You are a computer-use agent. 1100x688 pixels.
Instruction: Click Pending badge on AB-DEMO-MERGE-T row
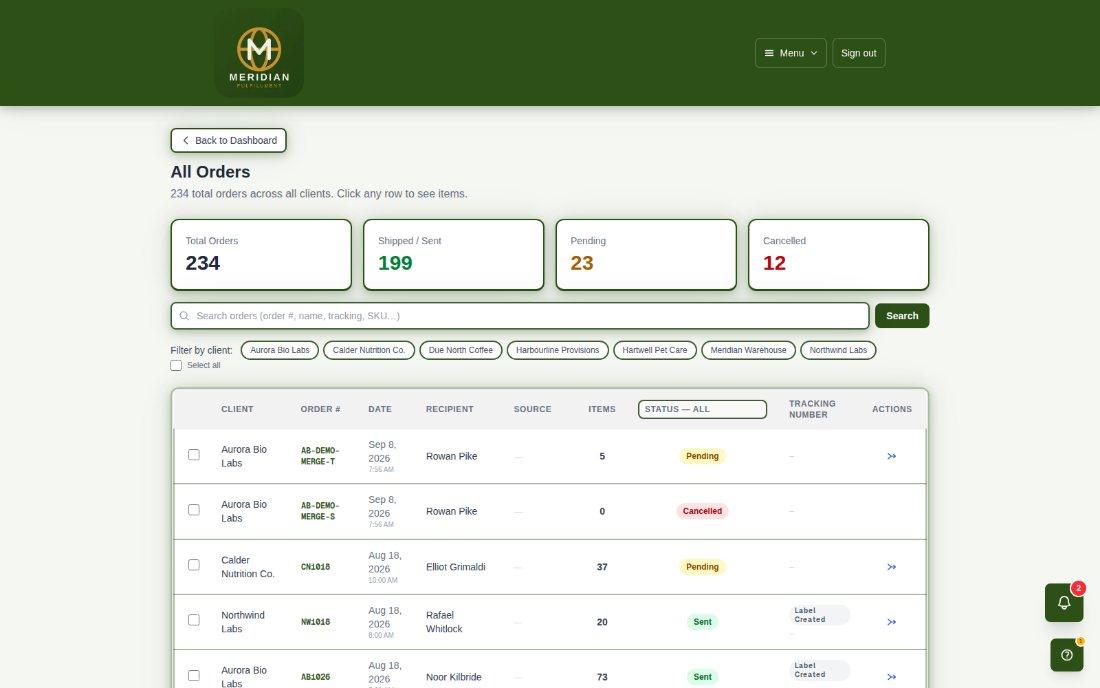[702, 457]
